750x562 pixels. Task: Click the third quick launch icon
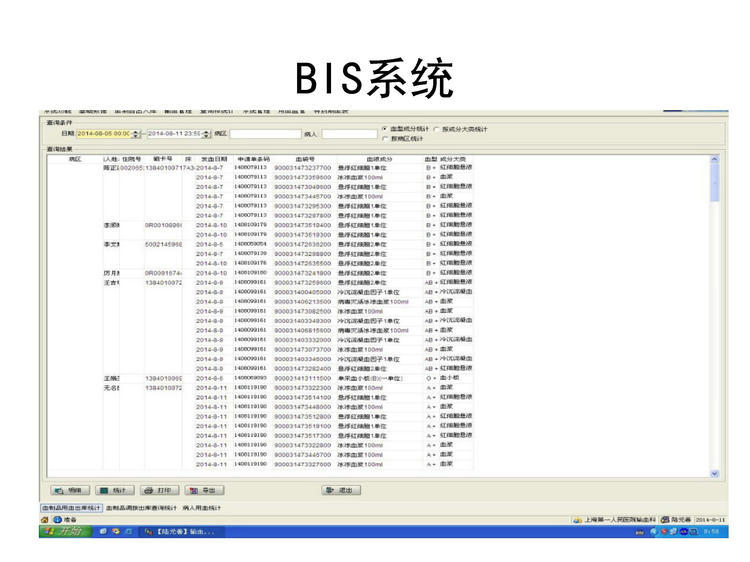(128, 531)
